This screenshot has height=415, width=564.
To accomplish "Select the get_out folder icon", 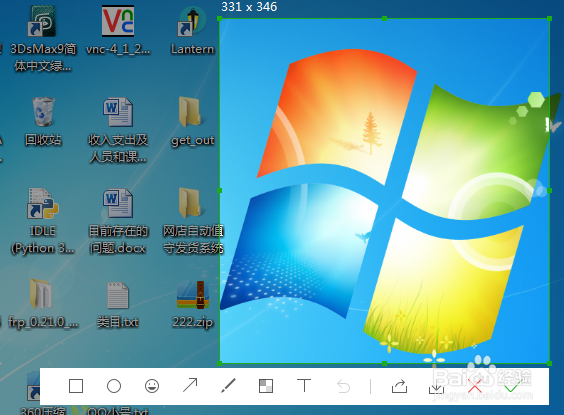I will pyautogui.click(x=192, y=122).
